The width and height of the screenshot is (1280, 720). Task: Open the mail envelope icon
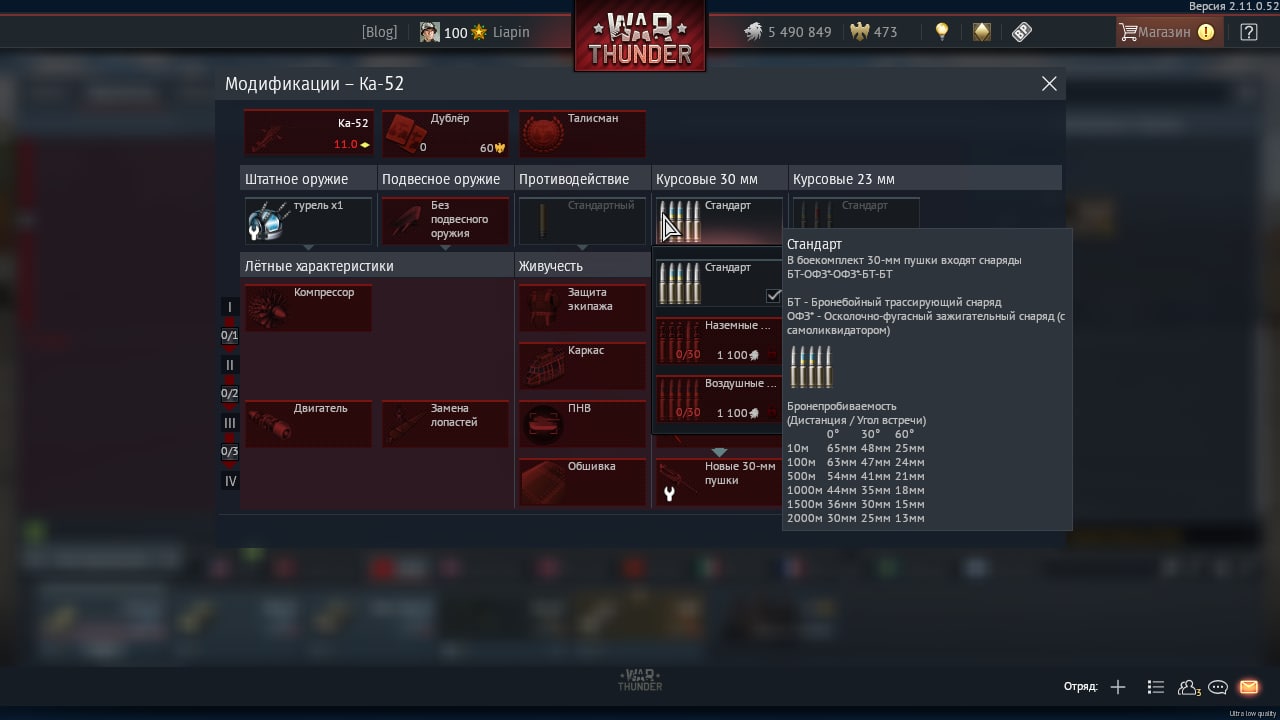(1249, 687)
